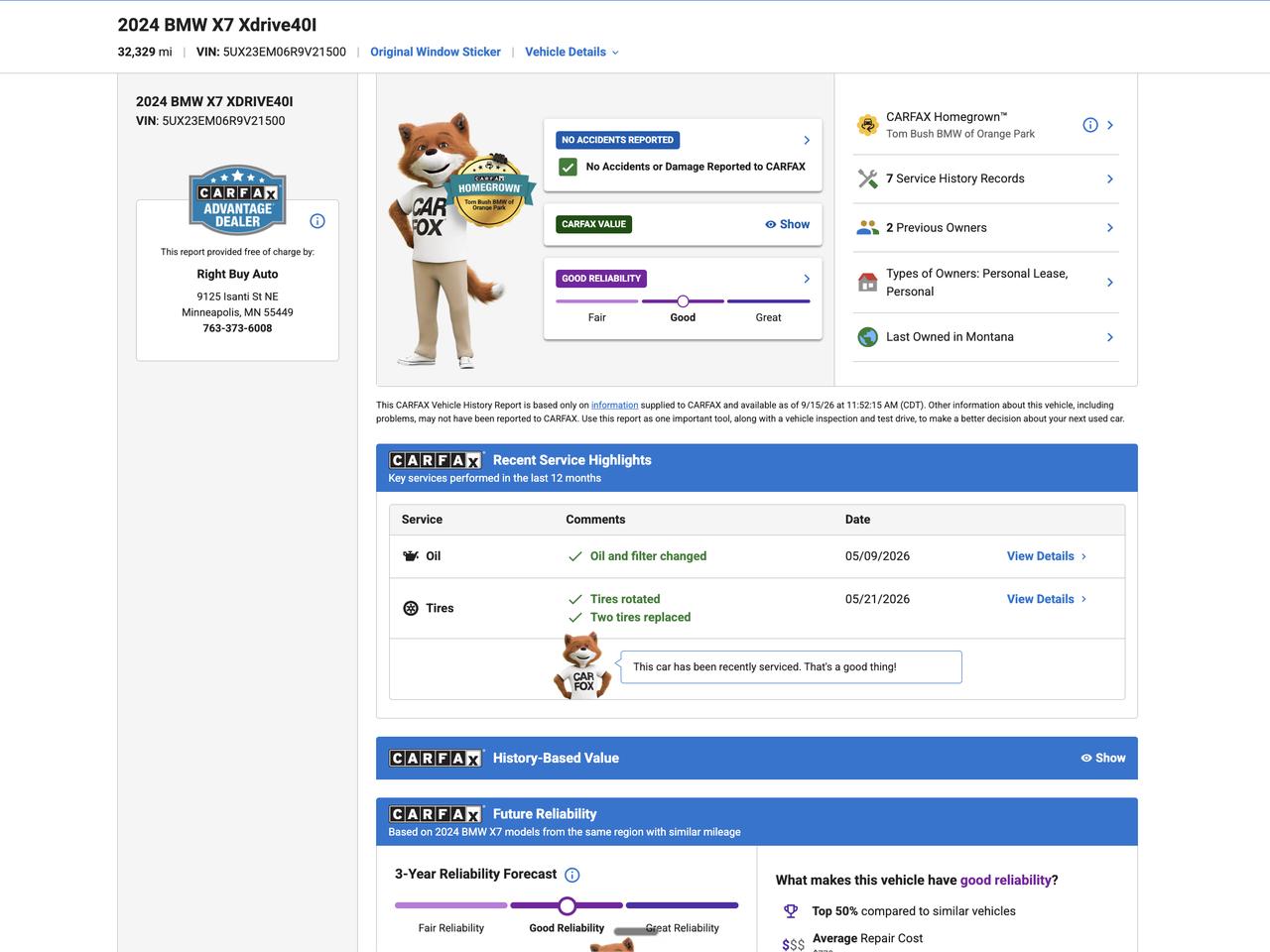
Task: Expand the Vehicle Details dropdown
Action: 571,53
